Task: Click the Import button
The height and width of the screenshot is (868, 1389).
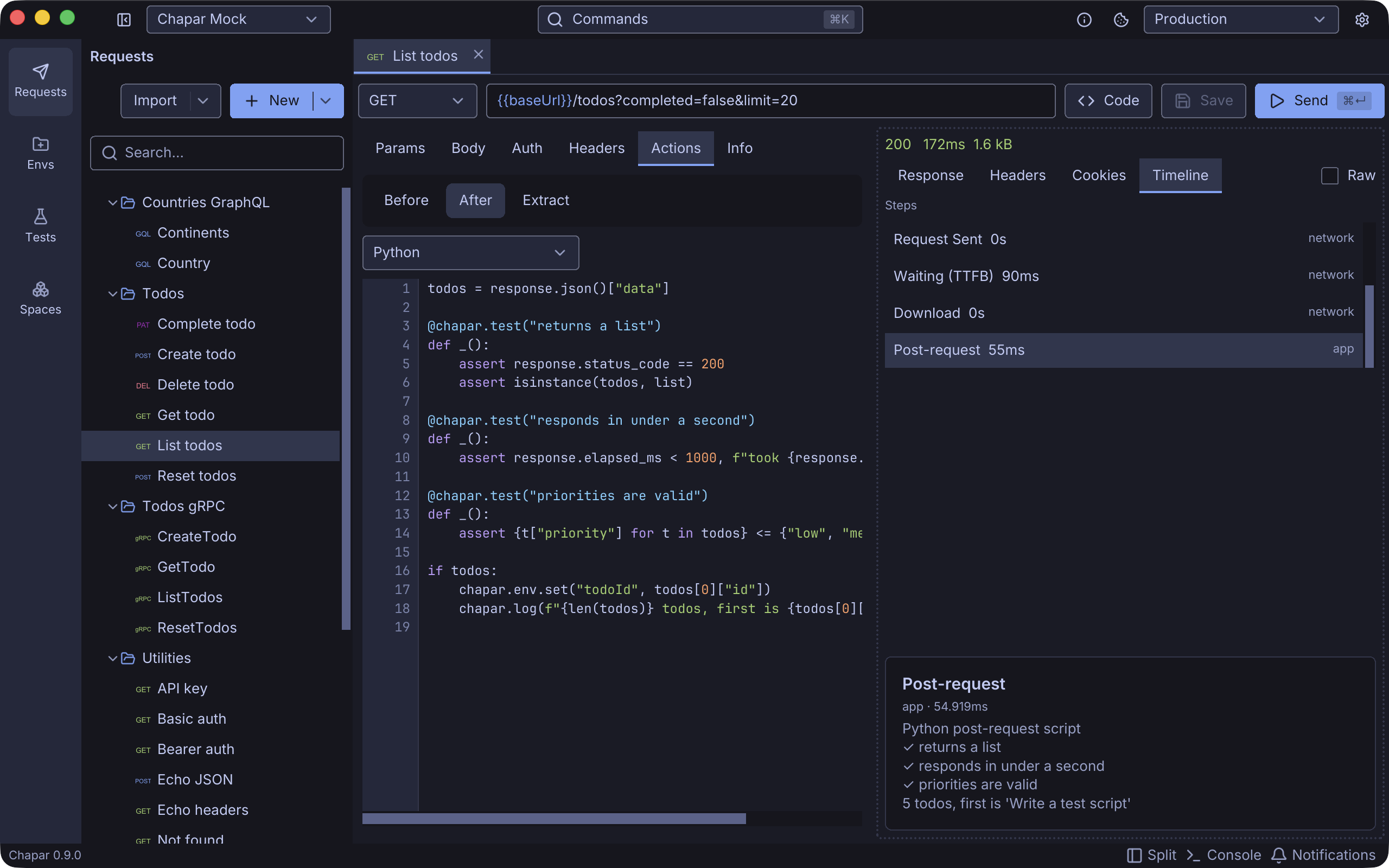Action: tap(155, 100)
